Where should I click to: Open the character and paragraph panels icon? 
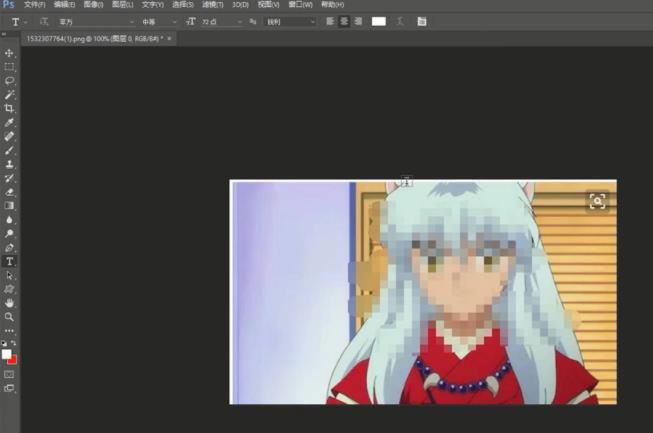coord(421,21)
